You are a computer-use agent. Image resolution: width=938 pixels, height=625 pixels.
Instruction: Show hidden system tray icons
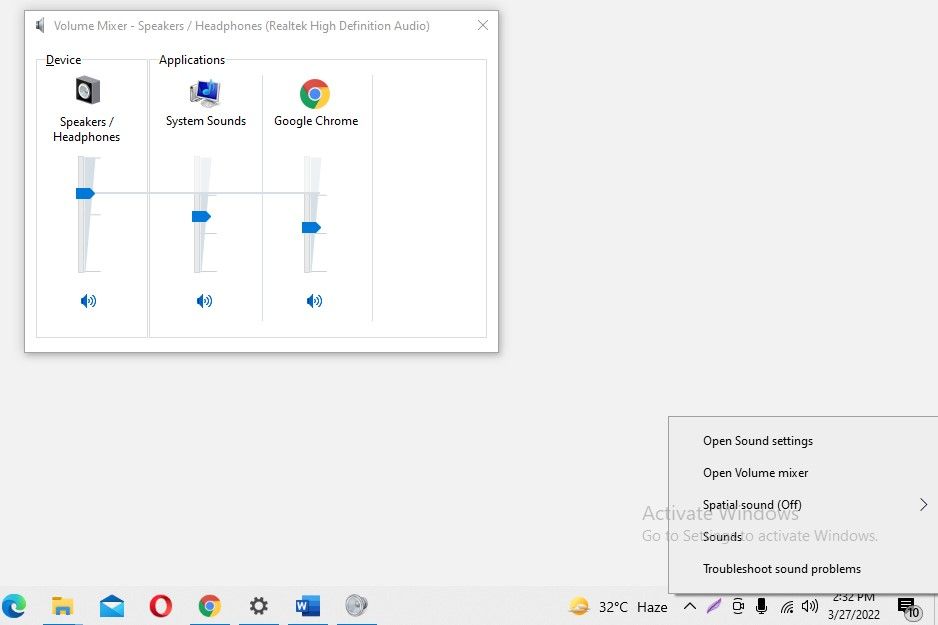pos(690,606)
